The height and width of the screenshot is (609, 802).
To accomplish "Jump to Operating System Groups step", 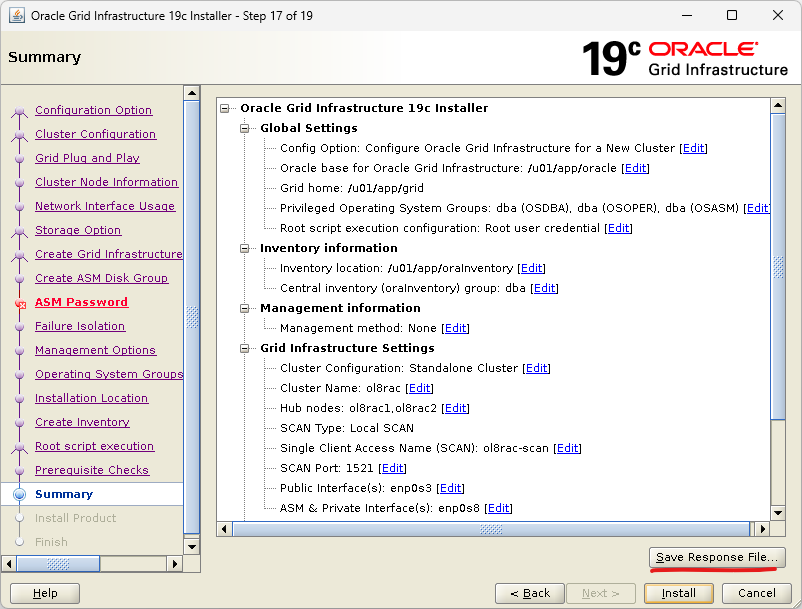I will pyautogui.click(x=108, y=375).
